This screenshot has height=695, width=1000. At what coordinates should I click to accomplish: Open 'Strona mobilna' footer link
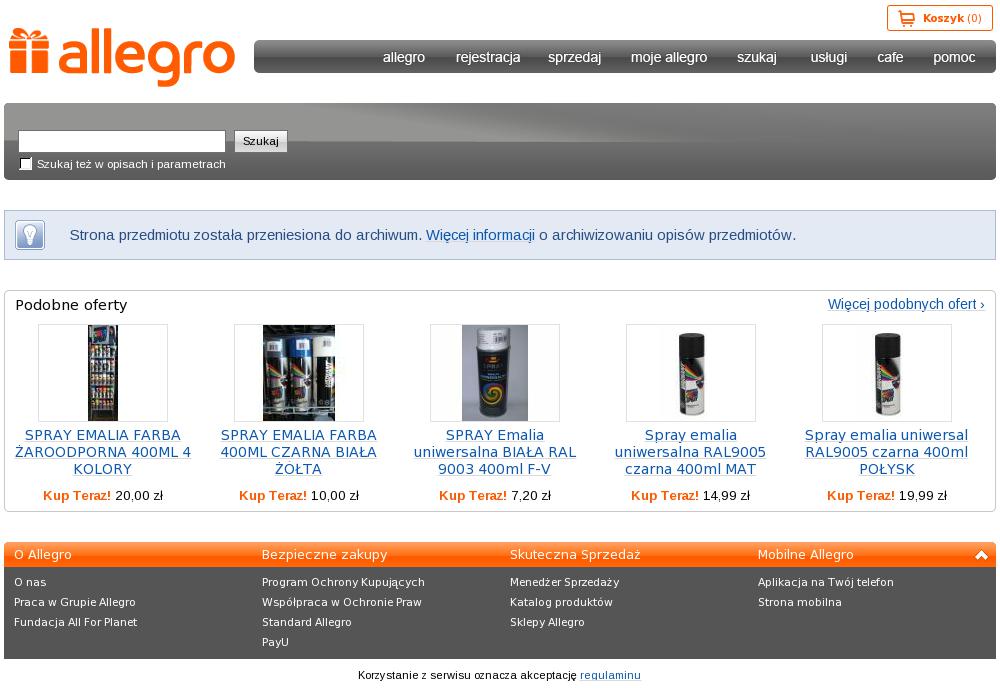[x=800, y=602]
